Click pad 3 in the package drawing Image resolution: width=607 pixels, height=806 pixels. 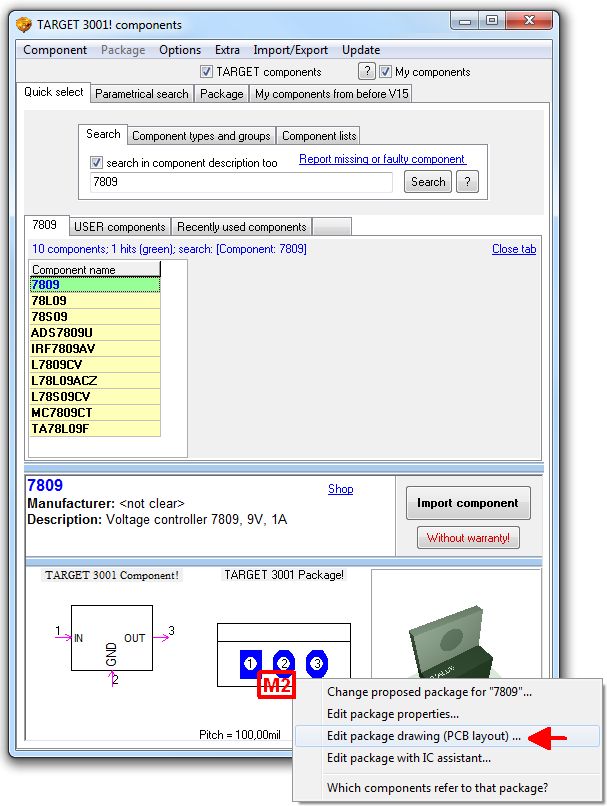pos(317,662)
